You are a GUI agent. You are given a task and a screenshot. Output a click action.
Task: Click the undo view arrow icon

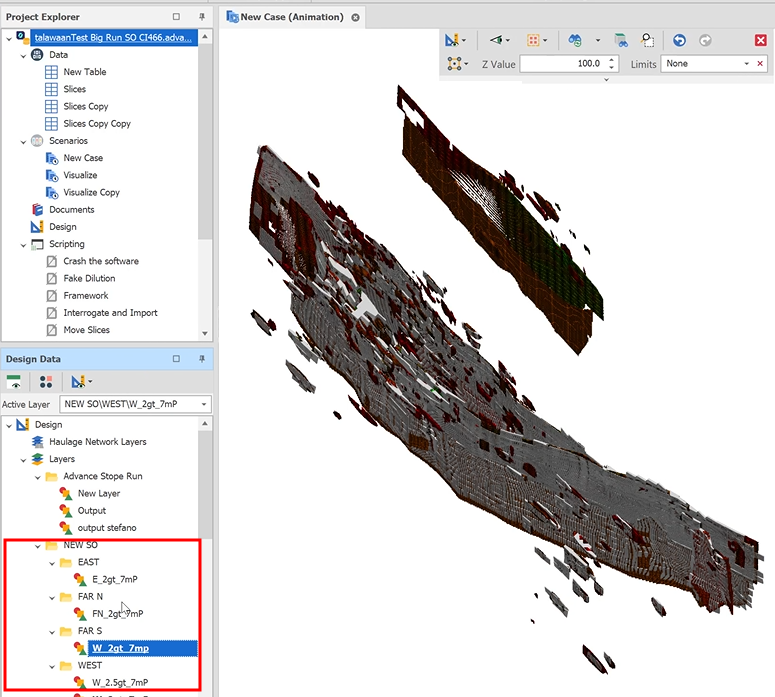coord(679,41)
